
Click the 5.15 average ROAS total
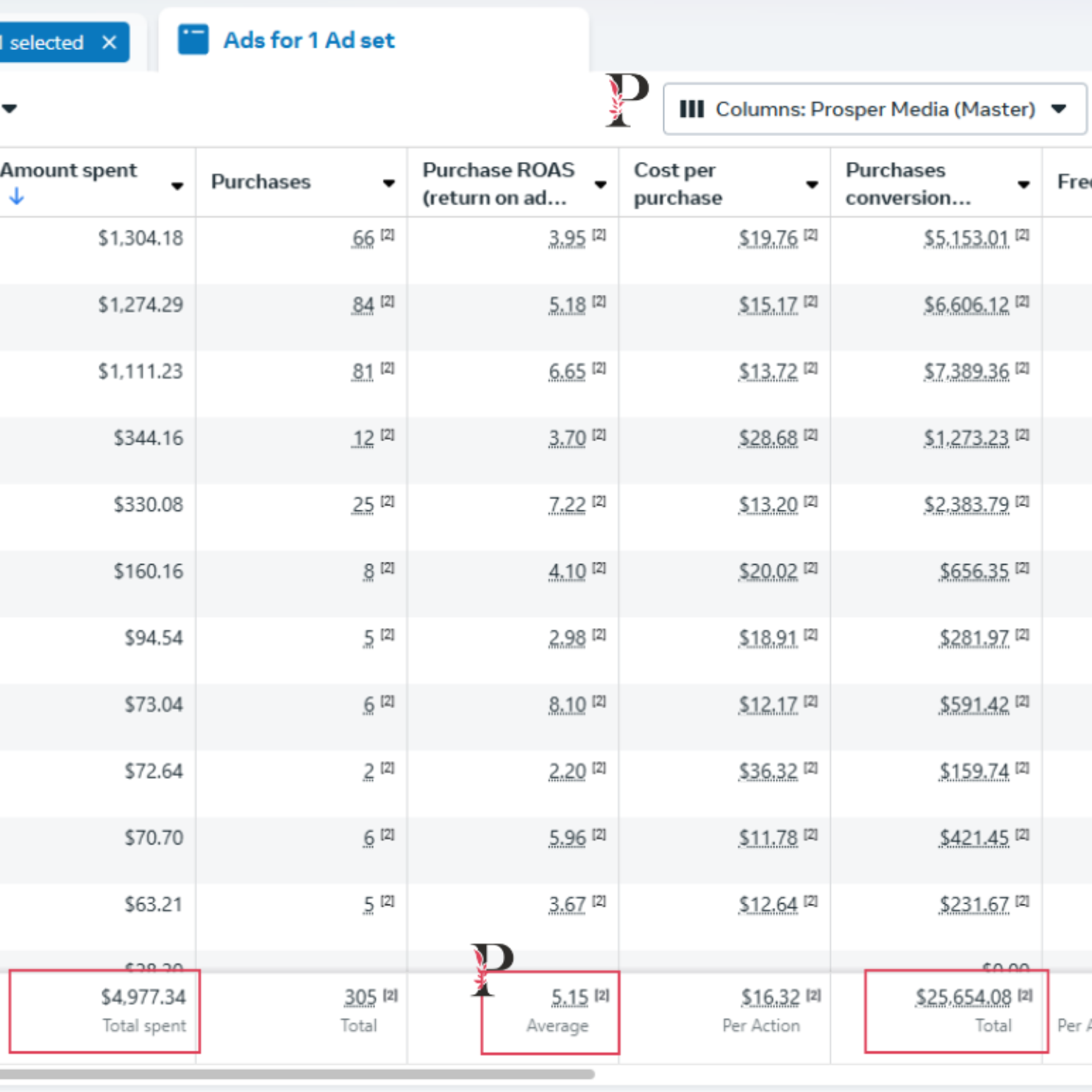tap(570, 998)
